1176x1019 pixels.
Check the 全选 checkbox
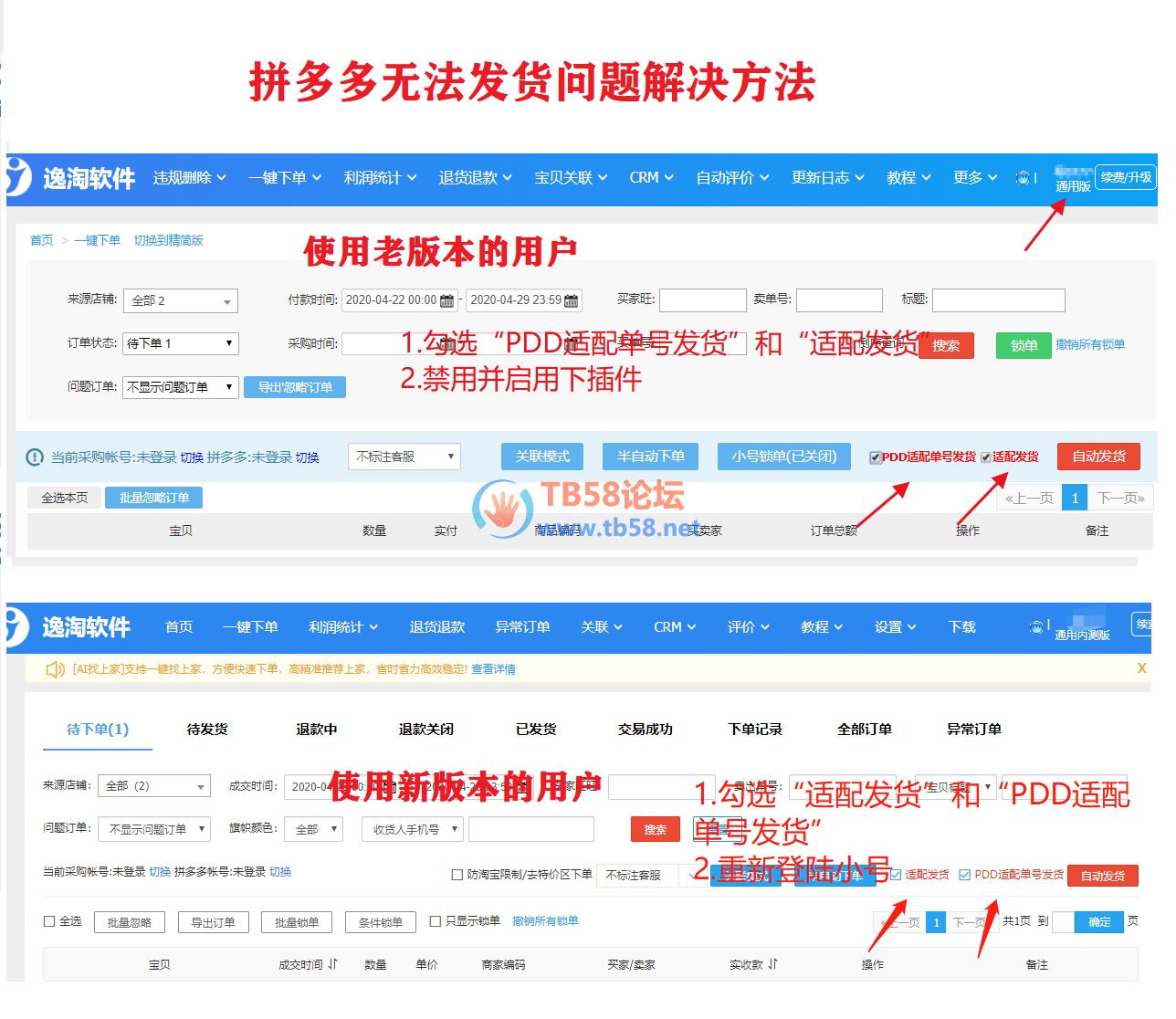(x=49, y=921)
